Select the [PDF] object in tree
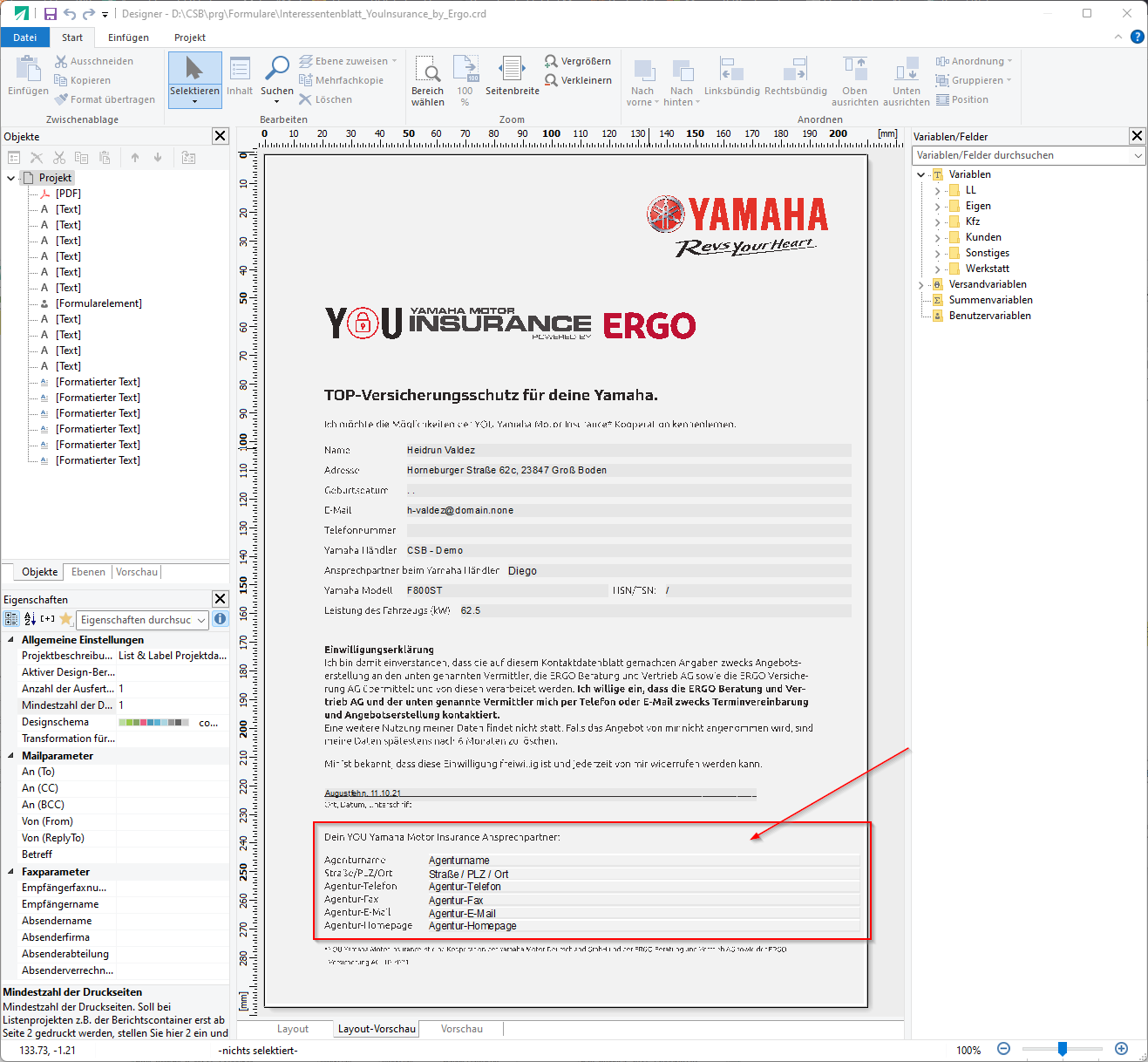This screenshot has width=1148, height=1062. pos(68,194)
